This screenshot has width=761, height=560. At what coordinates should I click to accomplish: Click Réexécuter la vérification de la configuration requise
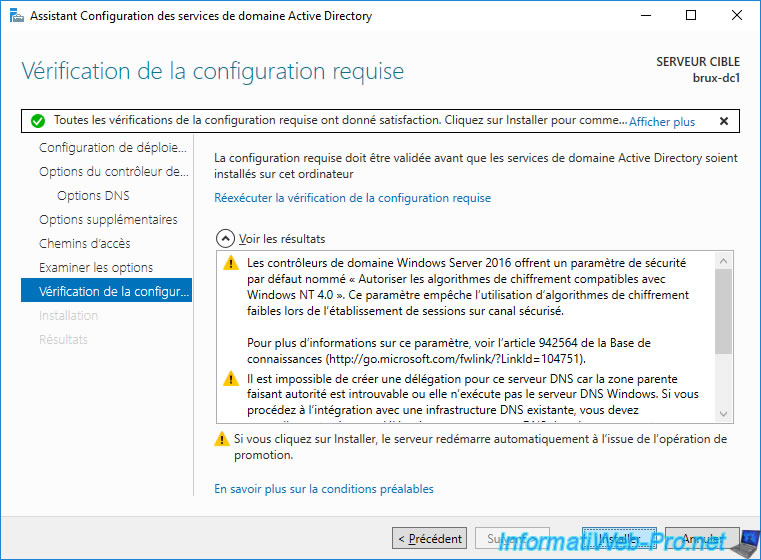click(353, 198)
